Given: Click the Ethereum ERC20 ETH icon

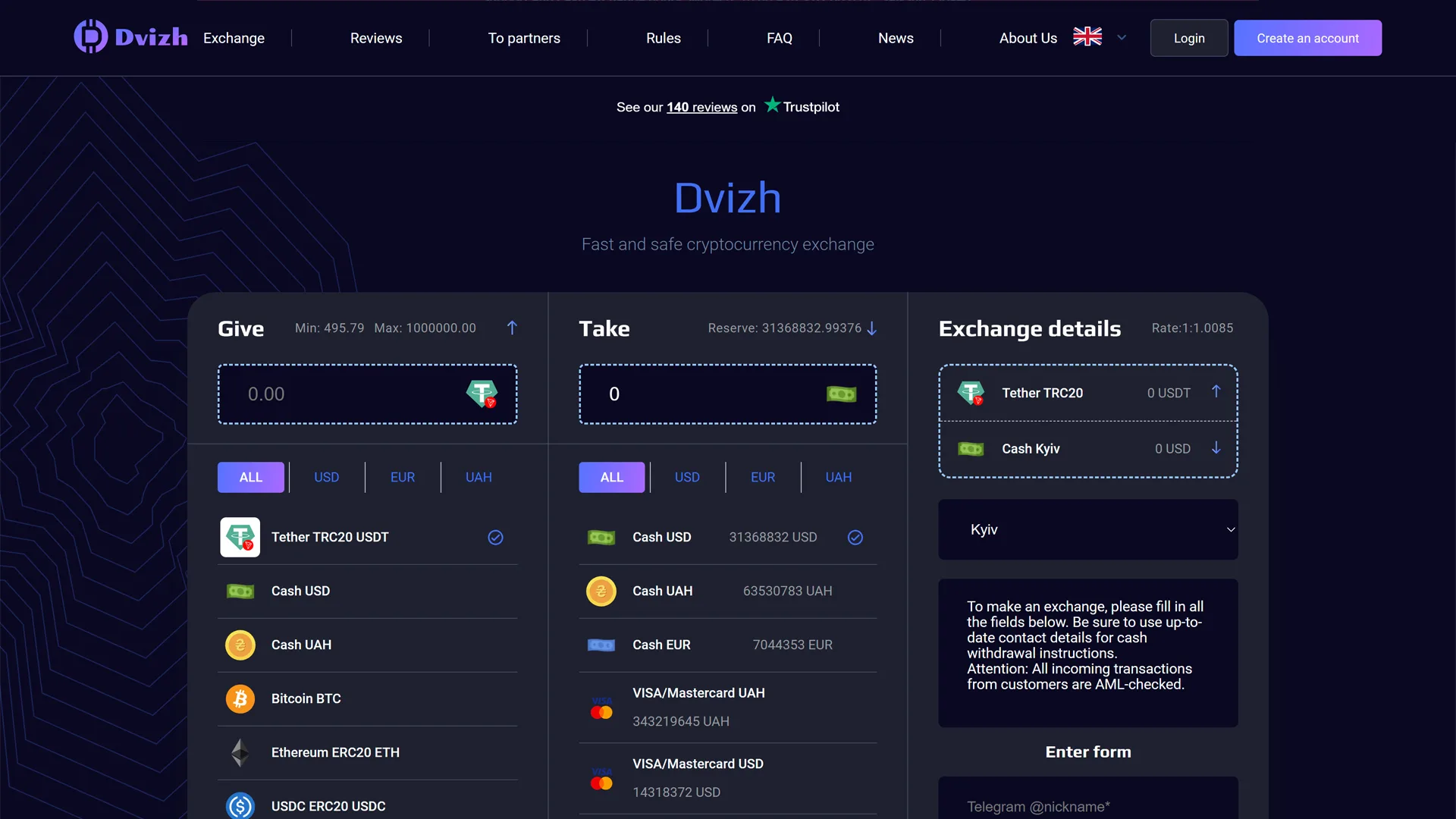Looking at the screenshot, I should point(240,752).
